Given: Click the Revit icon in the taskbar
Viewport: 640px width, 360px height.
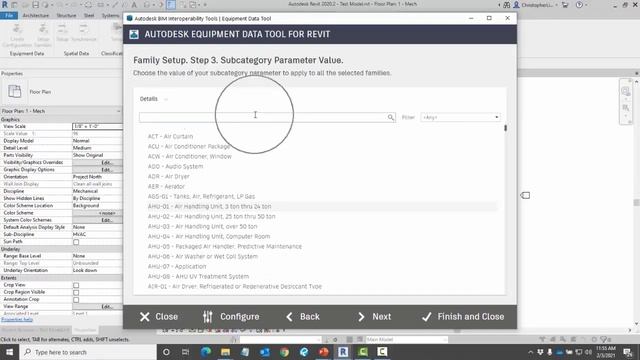Looking at the screenshot, I should coord(343,352).
